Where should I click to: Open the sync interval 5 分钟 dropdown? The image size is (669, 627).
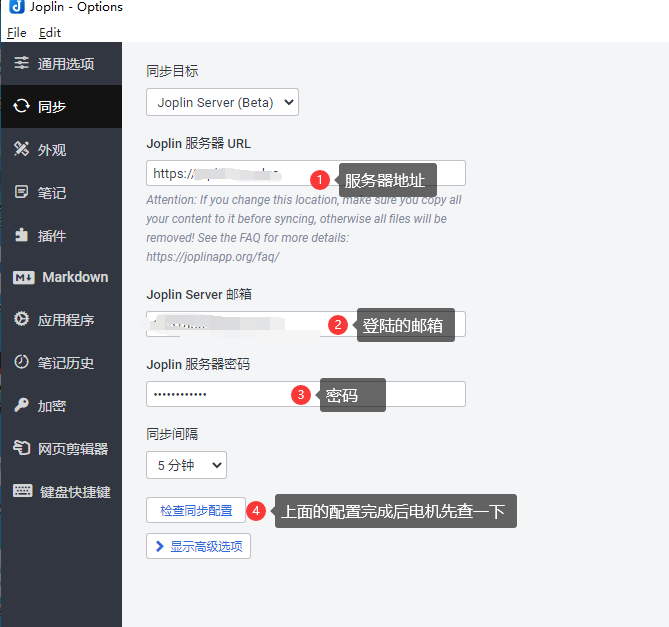[x=186, y=465]
